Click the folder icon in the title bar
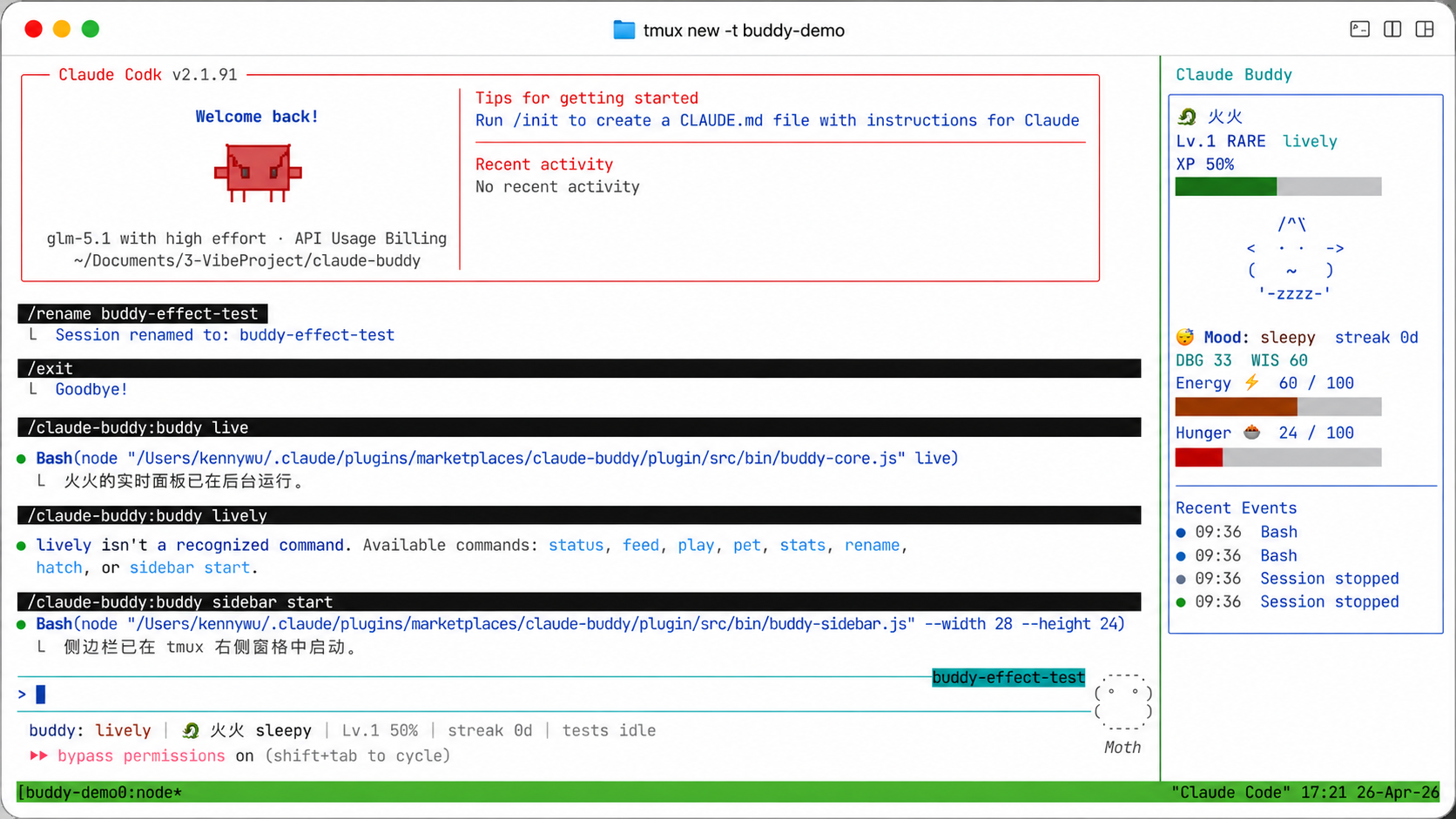The height and width of the screenshot is (819, 1456). [x=624, y=29]
